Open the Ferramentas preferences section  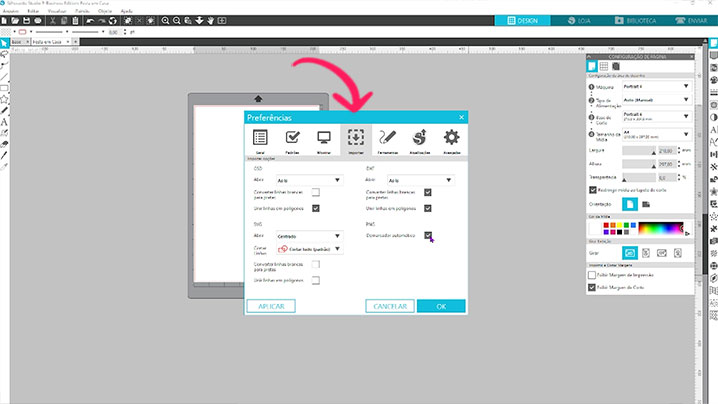[388, 140]
